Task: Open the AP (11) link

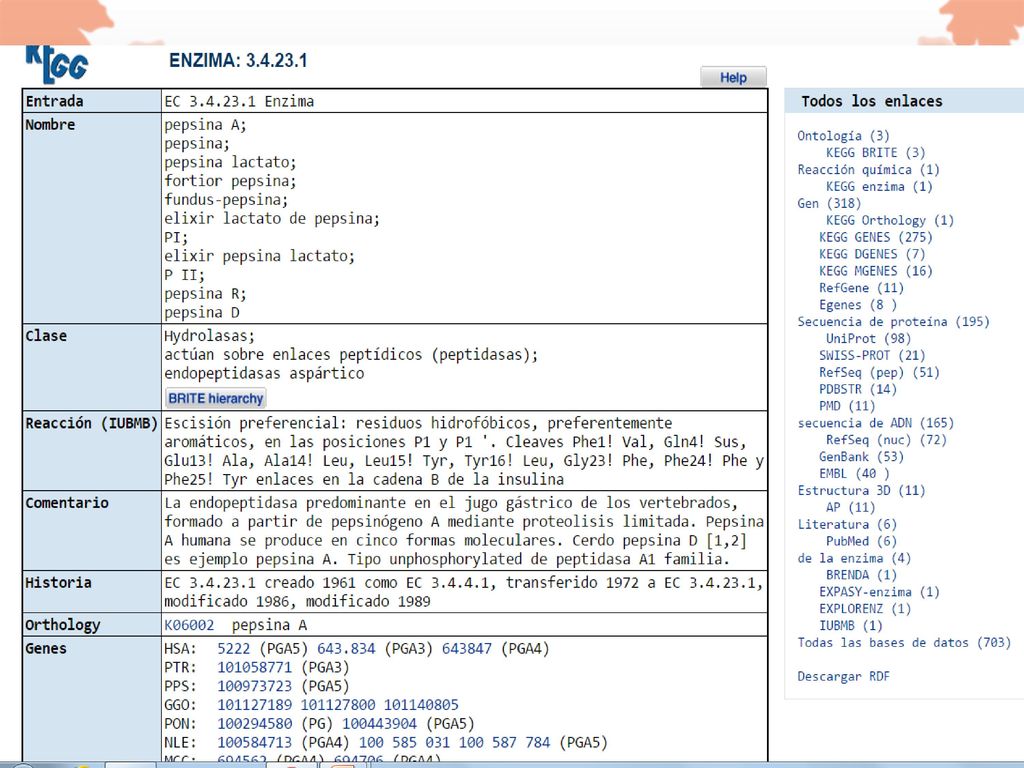Action: (x=850, y=507)
